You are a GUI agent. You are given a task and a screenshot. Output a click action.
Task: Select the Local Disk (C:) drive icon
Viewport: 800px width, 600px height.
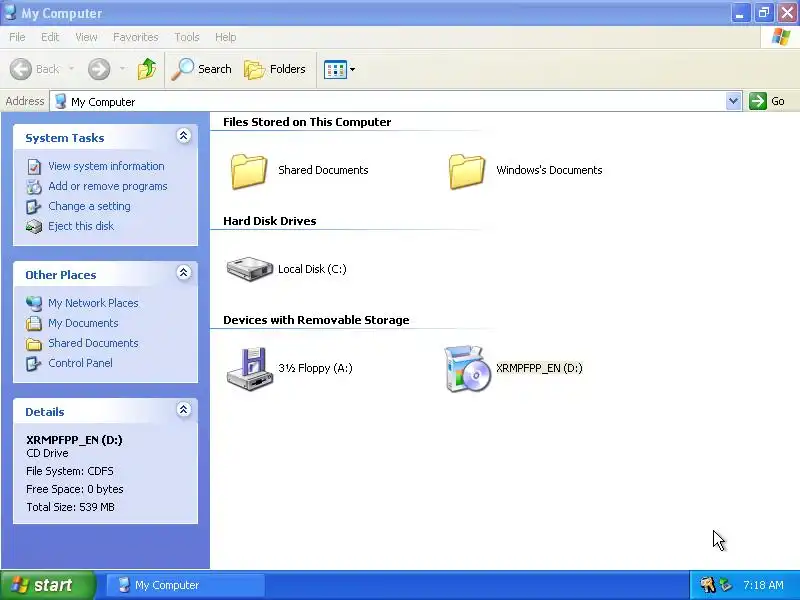[x=249, y=269]
